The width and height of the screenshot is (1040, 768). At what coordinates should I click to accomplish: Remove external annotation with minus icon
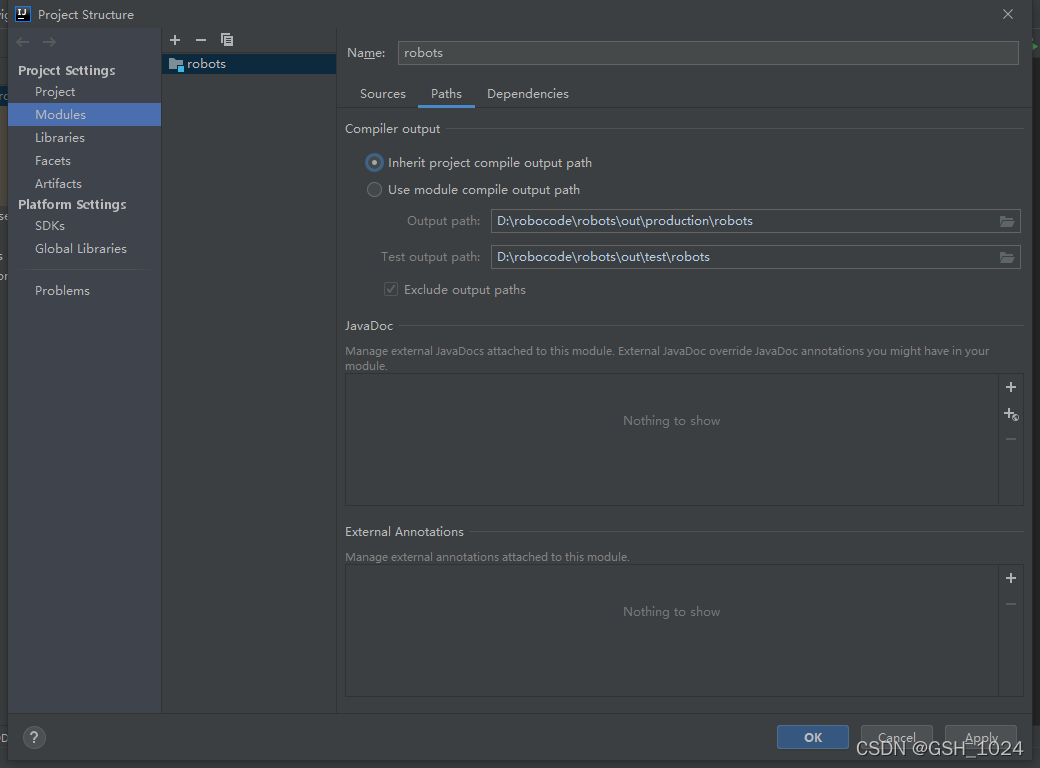(x=1011, y=604)
